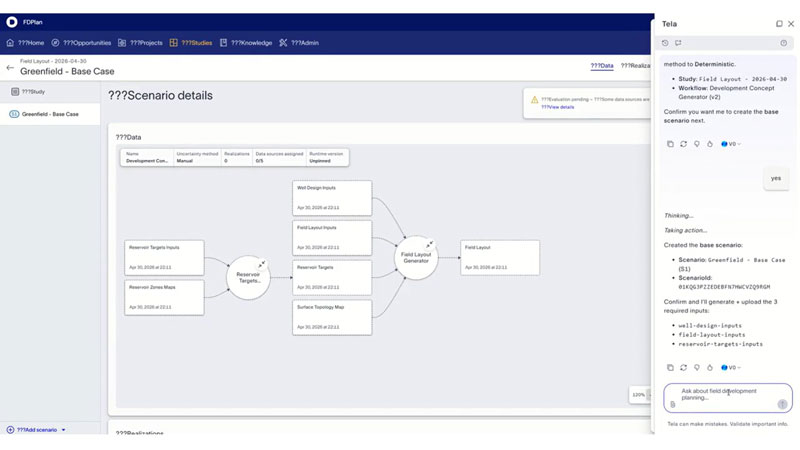Click the Well Design Inputs node

[x=332, y=198]
